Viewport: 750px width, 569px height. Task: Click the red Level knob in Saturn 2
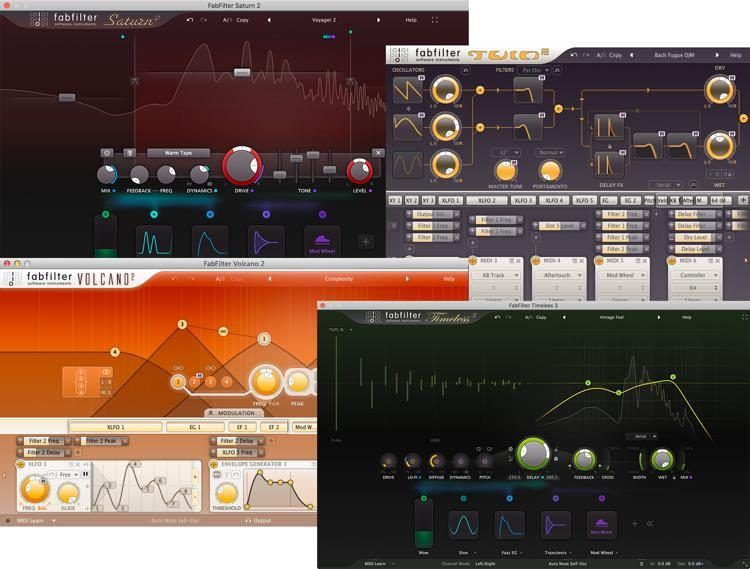pyautogui.click(x=360, y=172)
